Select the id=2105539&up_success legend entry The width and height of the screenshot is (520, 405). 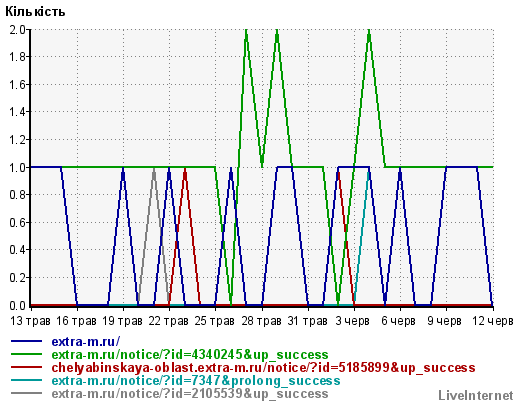tap(190, 393)
